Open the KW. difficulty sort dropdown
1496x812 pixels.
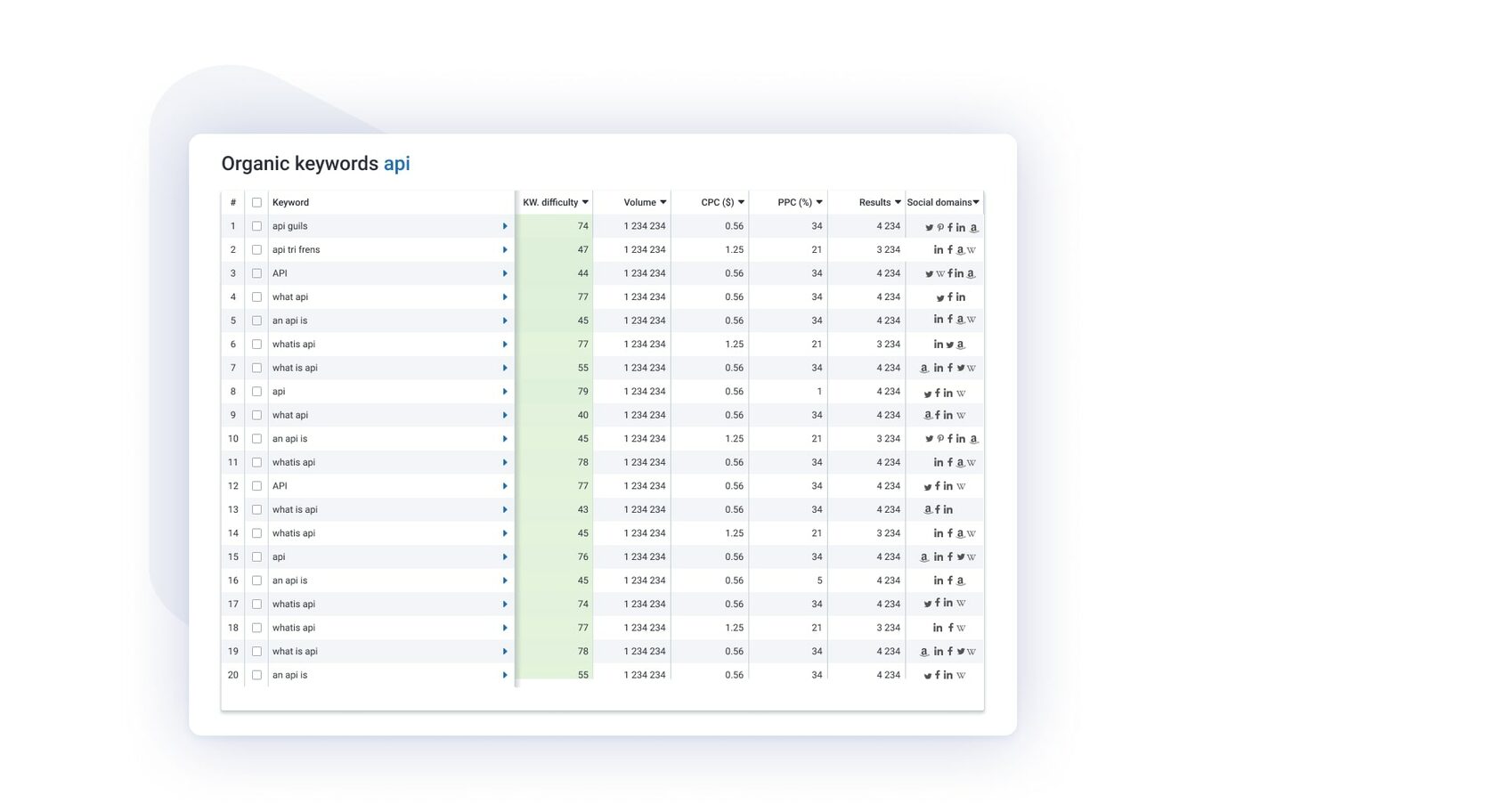586,202
